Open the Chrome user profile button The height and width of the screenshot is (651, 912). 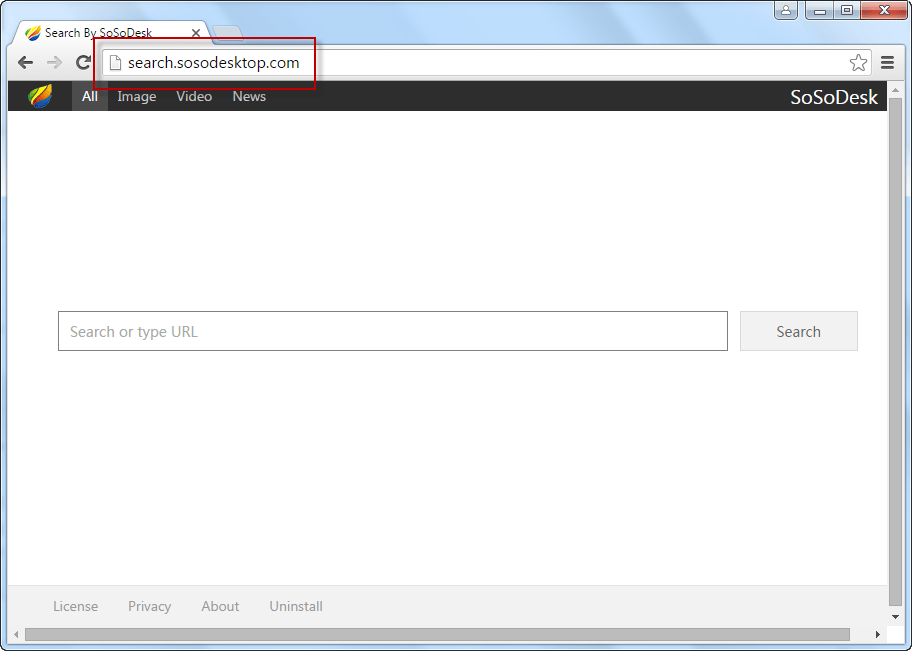(786, 10)
